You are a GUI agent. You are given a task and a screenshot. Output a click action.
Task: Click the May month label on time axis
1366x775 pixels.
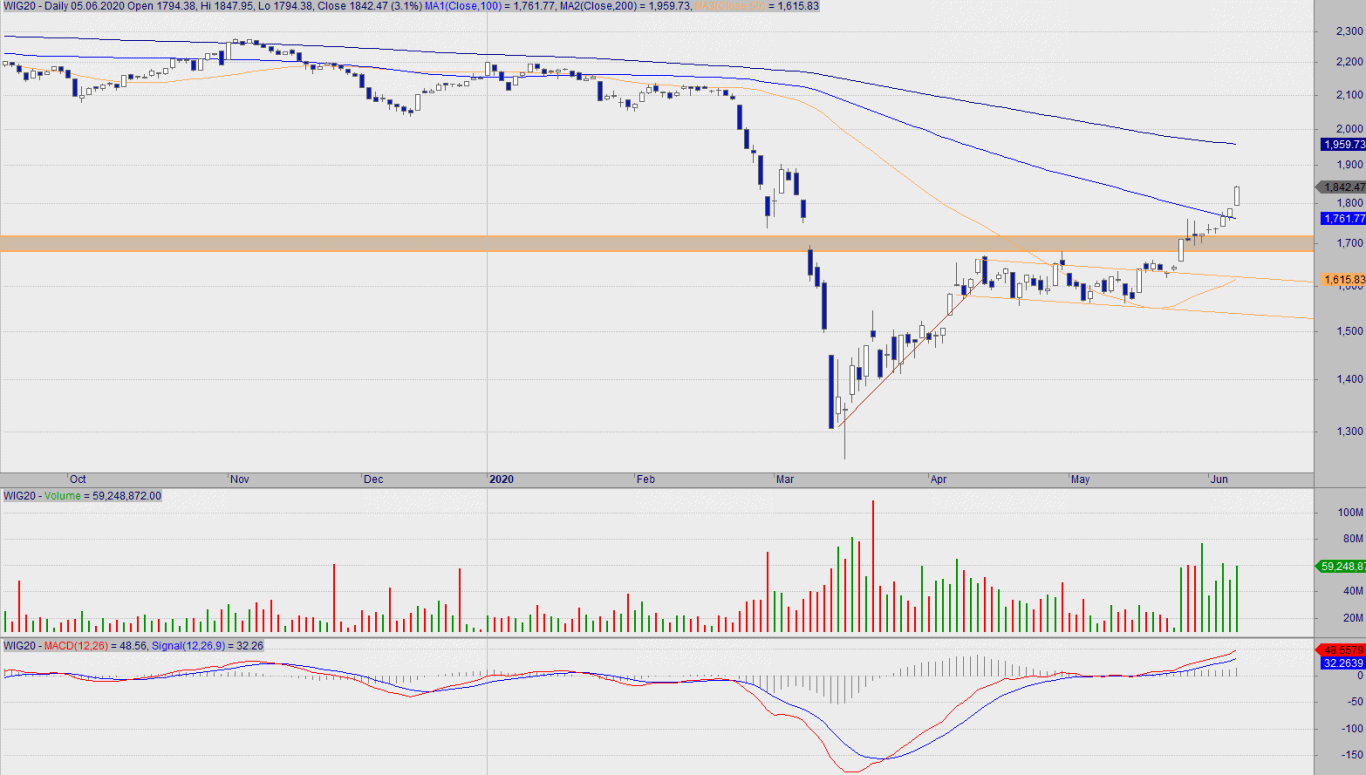click(1080, 479)
